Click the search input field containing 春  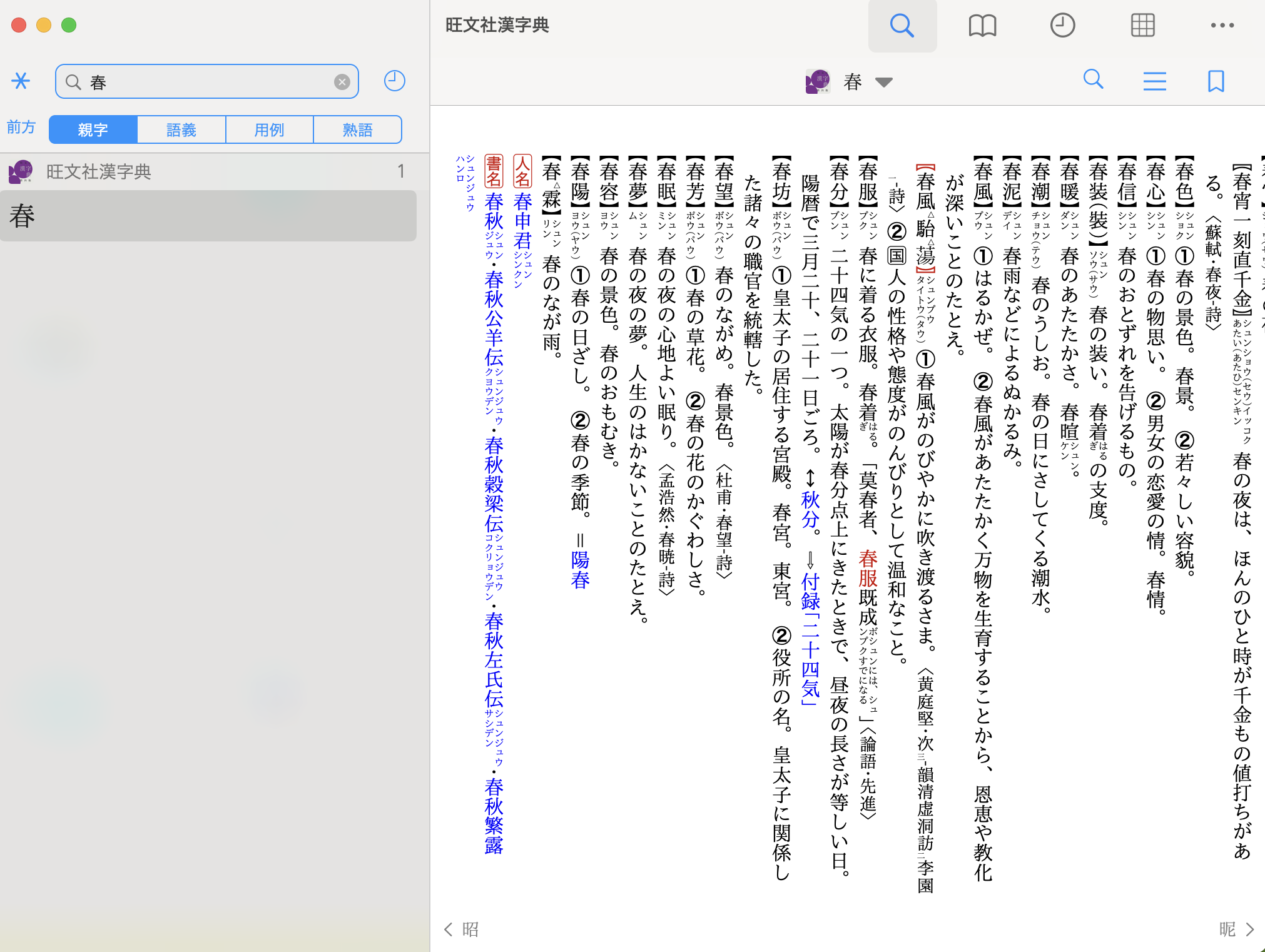[x=207, y=82]
